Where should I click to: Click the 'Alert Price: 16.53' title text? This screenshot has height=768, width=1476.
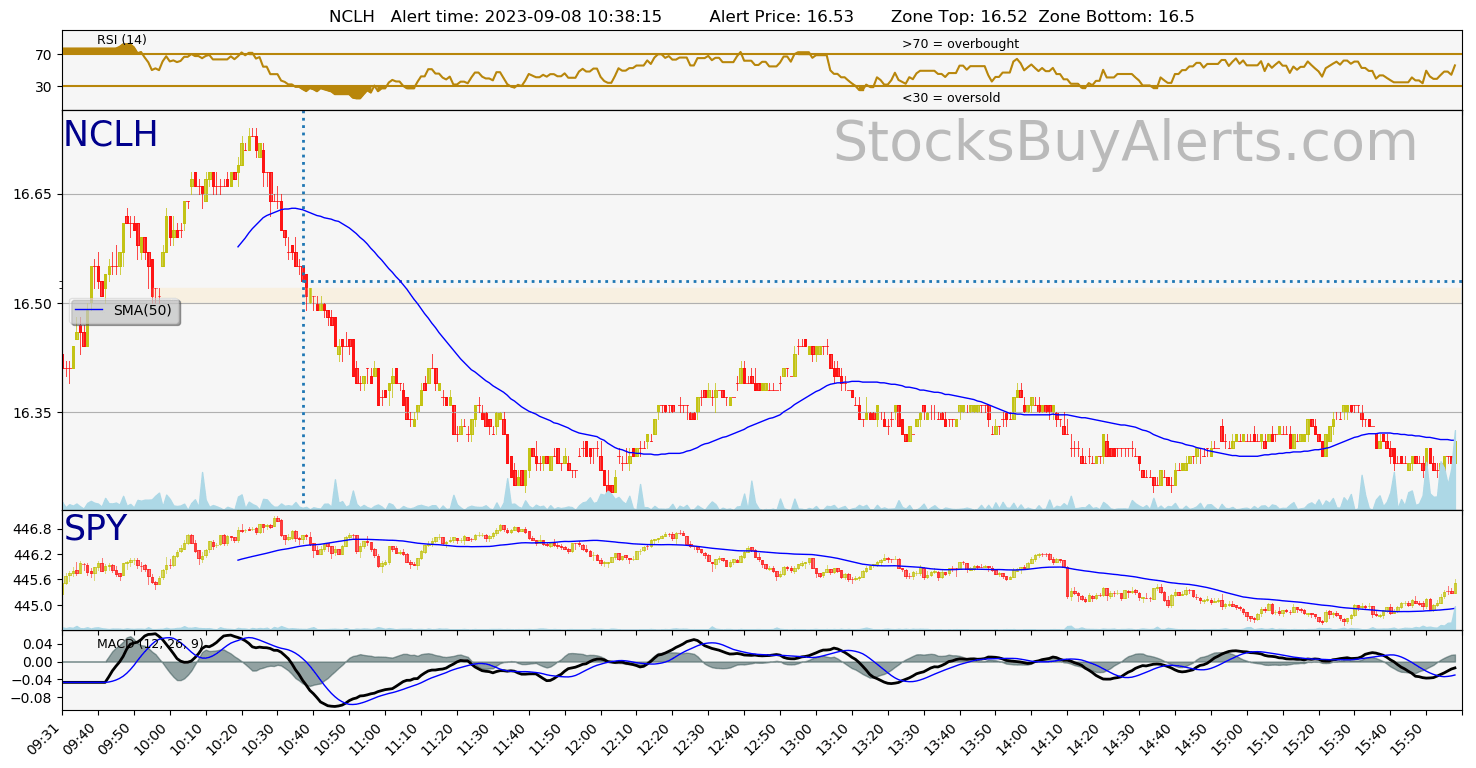click(782, 16)
